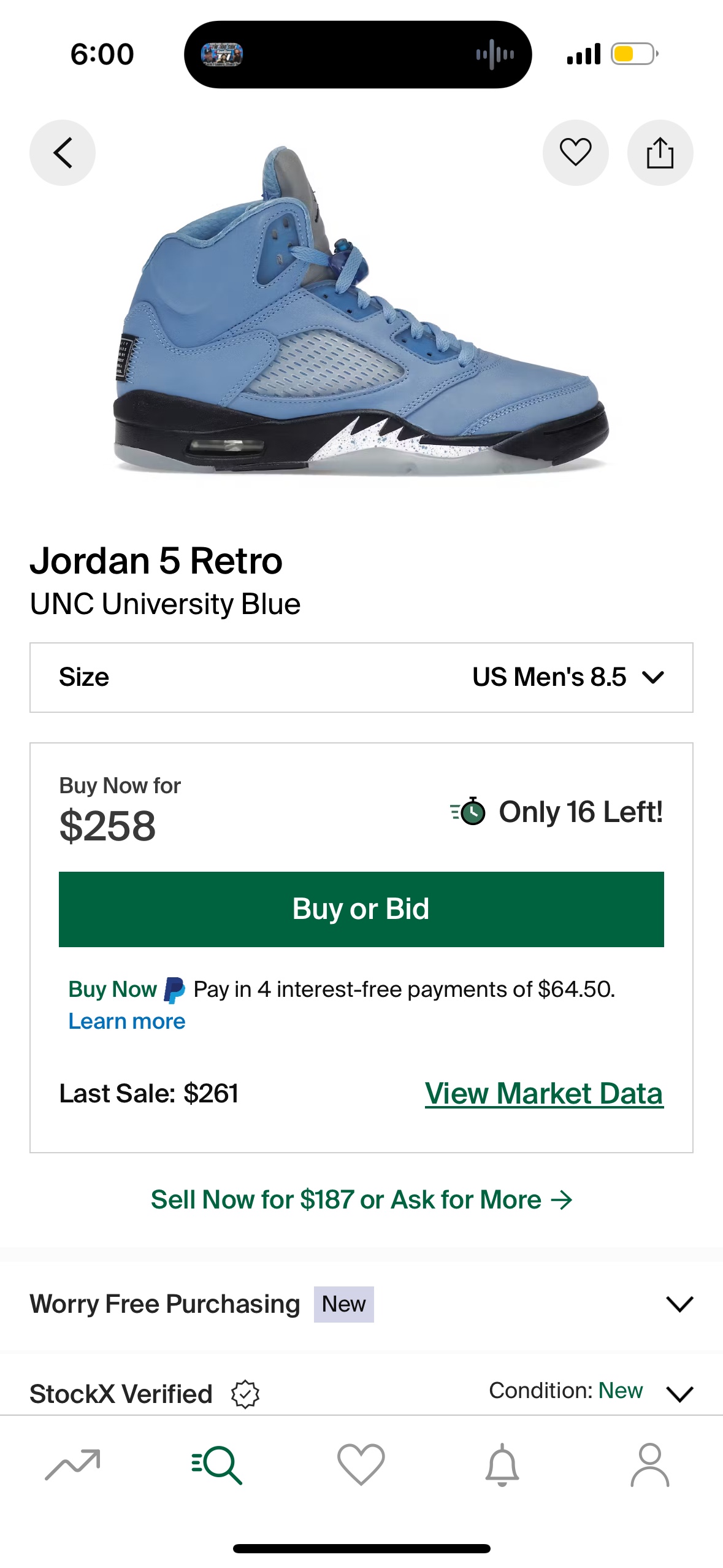The width and height of the screenshot is (723, 1568).
Task: Open the Notifications bell icon
Action: coord(502,1465)
